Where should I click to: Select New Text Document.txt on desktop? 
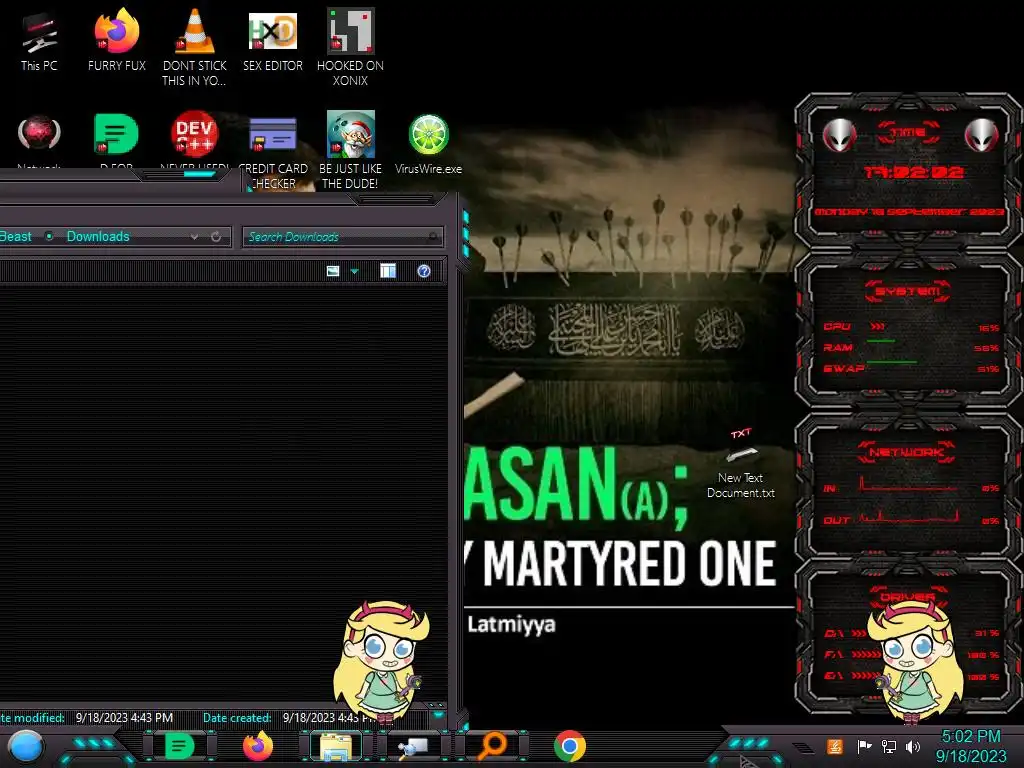(741, 465)
